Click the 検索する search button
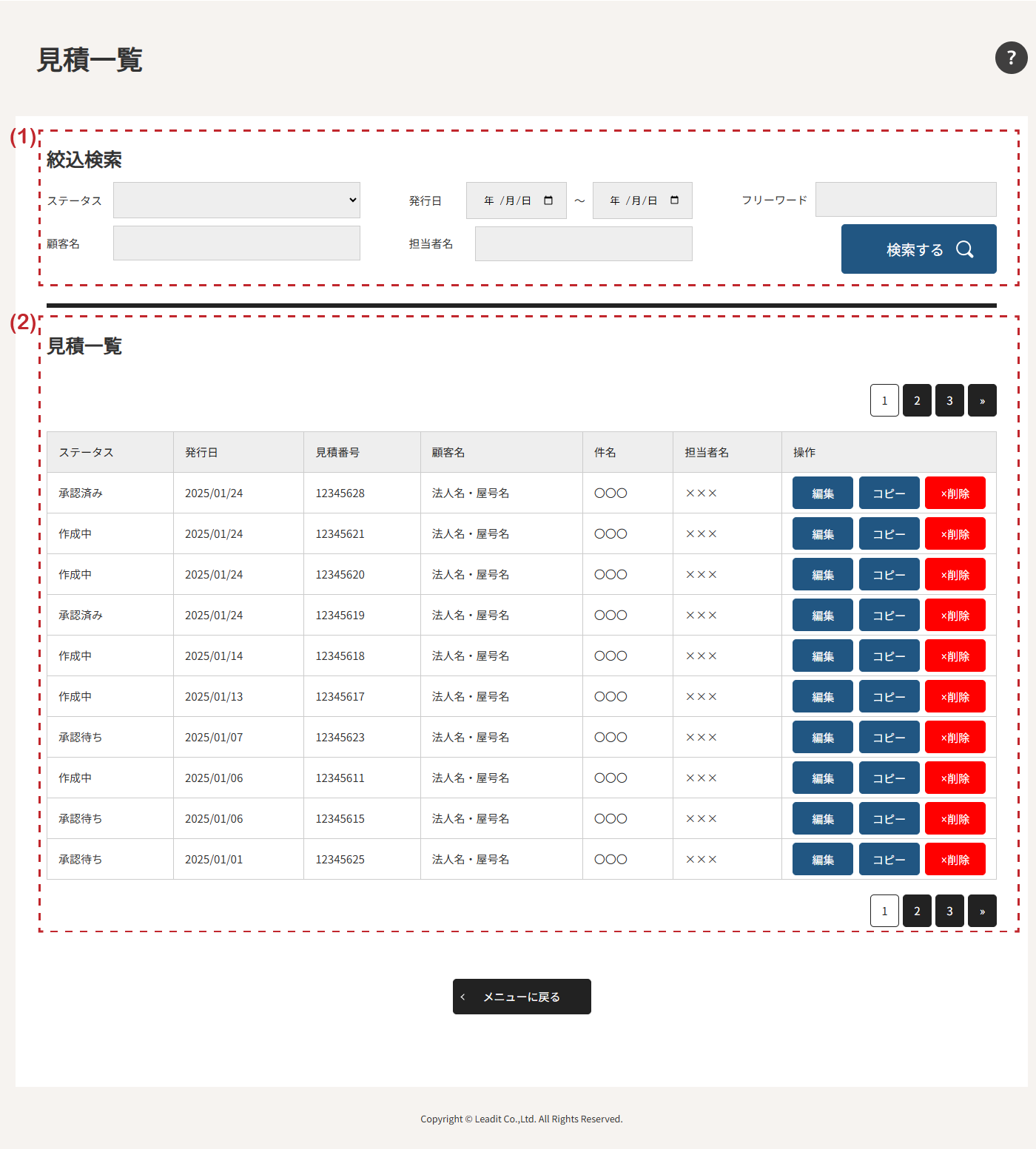This screenshot has width=1036, height=1149. [x=918, y=249]
